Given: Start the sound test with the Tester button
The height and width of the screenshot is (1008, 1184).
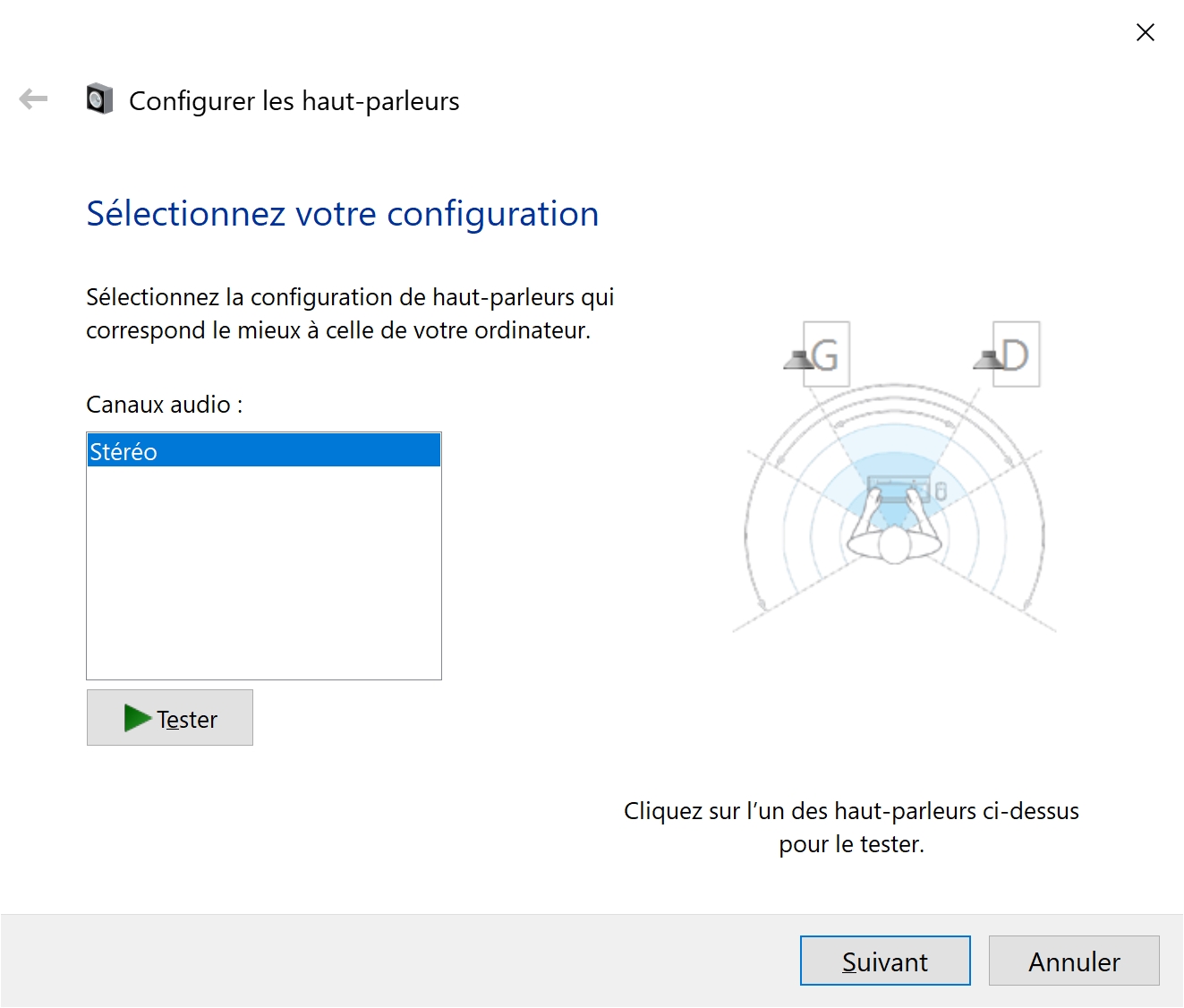Looking at the screenshot, I should [x=170, y=717].
